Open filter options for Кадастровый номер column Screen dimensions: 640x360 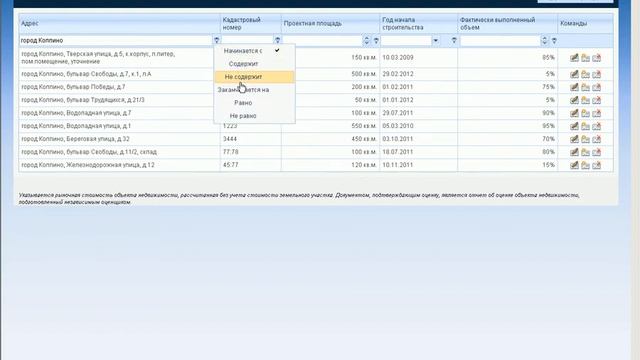point(278,40)
